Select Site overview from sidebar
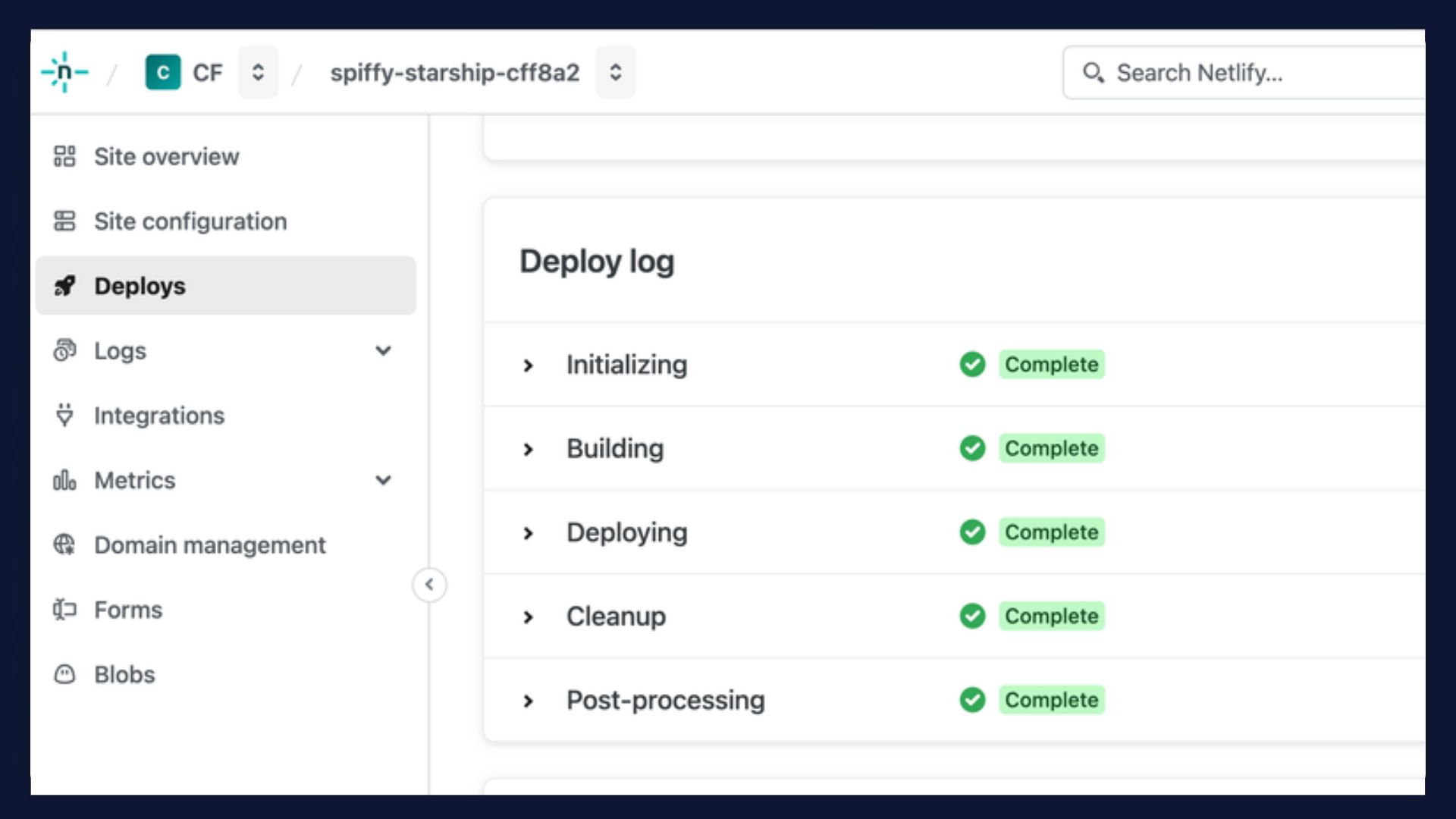This screenshot has height=819, width=1456. 167,156
